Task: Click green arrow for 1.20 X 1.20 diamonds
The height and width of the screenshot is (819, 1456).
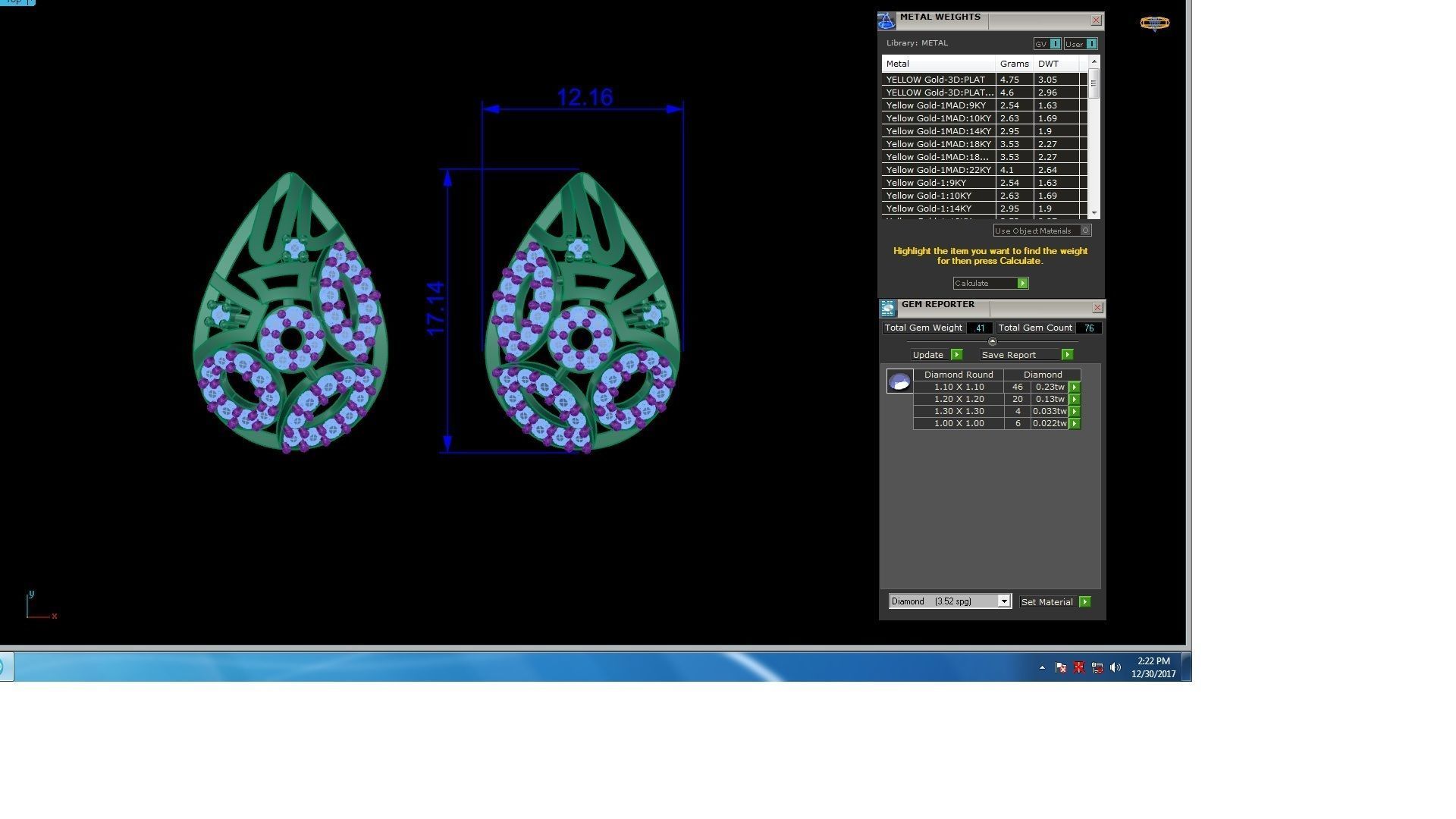Action: point(1075,400)
